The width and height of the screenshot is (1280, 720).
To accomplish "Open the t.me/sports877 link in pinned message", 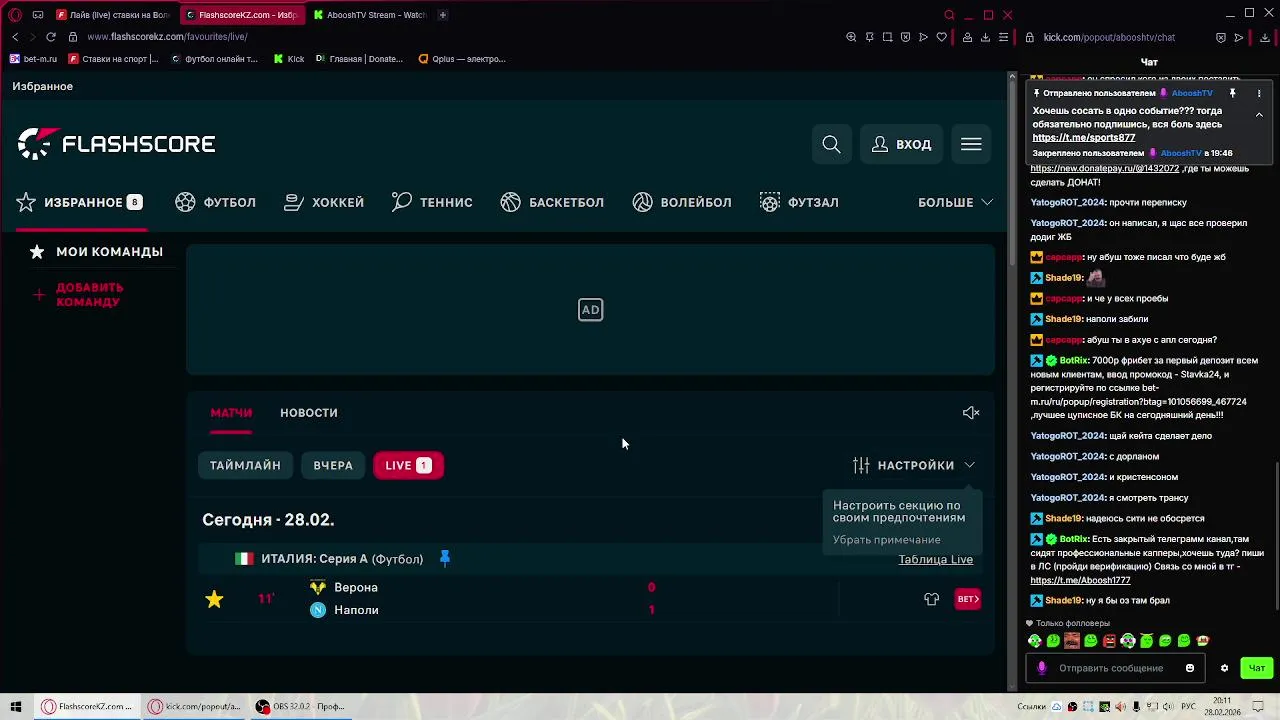I will (x=1083, y=138).
